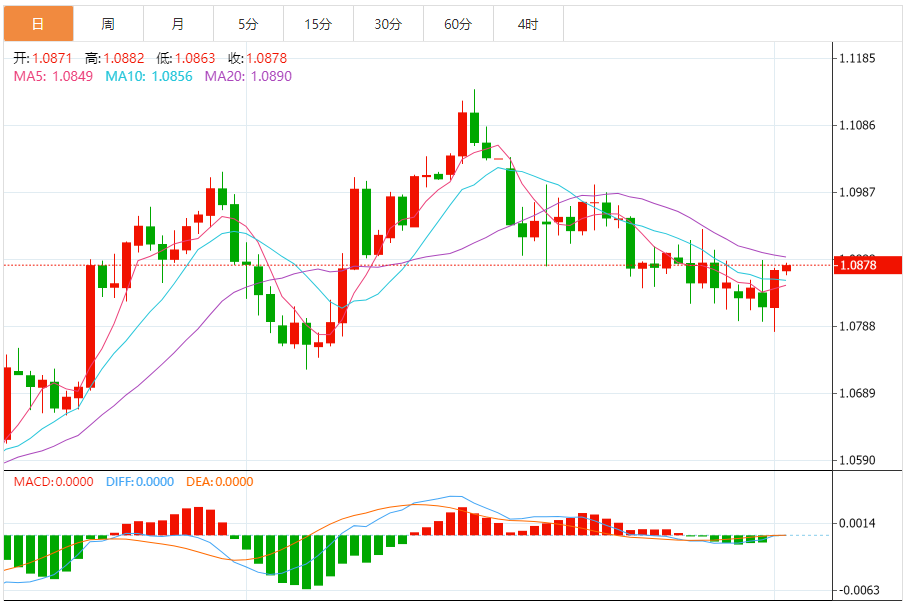Viewport: 908px width, 601px height.
Task: Select the 日 daily chart tab
Action: 38,24
